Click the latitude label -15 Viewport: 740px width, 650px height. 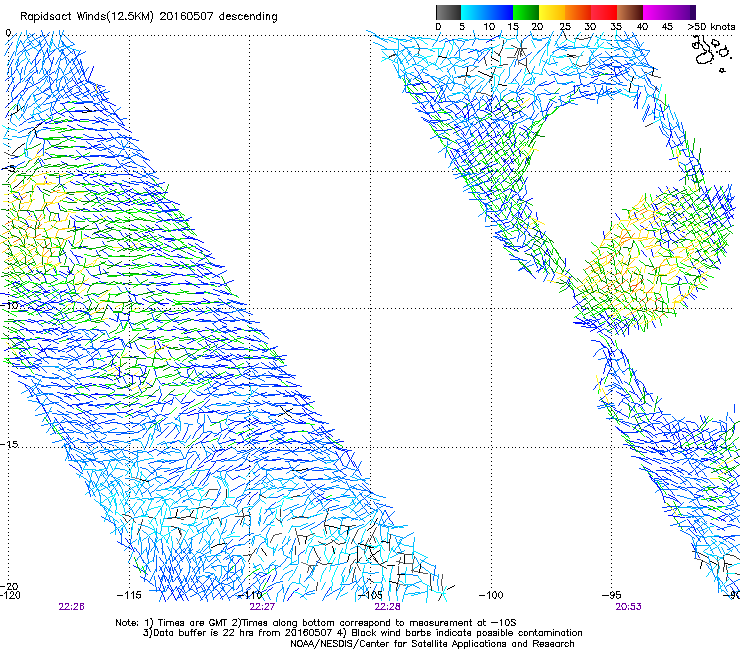(x=9, y=444)
